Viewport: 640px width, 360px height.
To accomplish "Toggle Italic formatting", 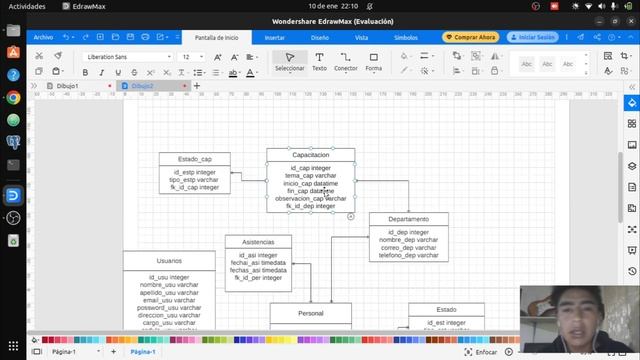I will 101,73.
